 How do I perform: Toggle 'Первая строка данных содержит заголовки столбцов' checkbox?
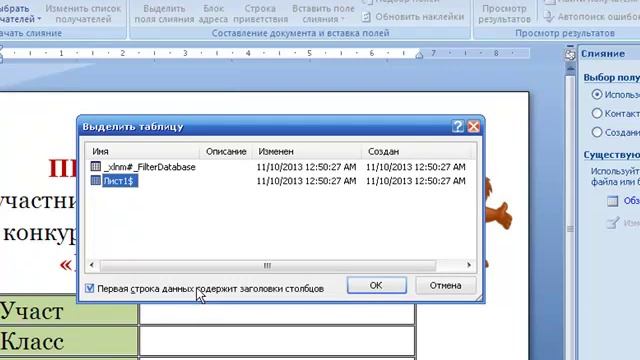pos(90,289)
